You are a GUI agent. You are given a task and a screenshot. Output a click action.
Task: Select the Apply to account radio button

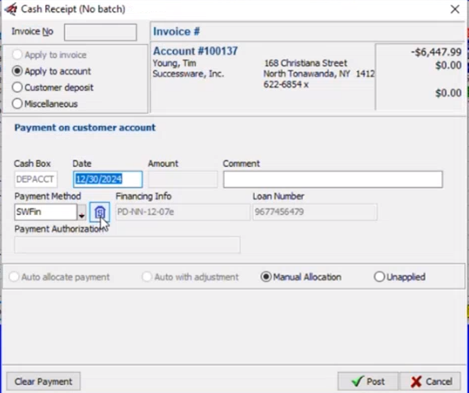point(52,71)
